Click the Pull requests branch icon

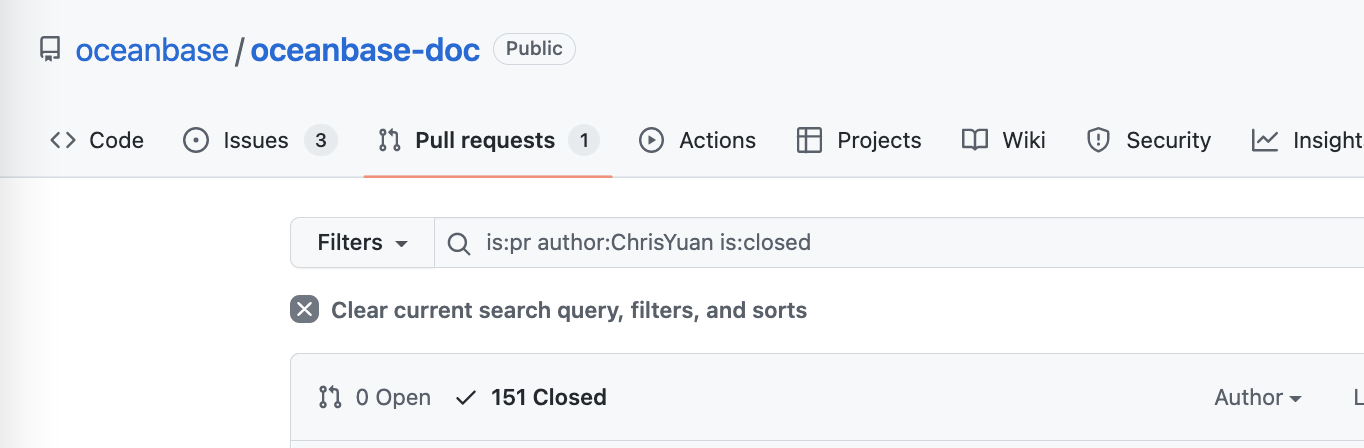(389, 141)
